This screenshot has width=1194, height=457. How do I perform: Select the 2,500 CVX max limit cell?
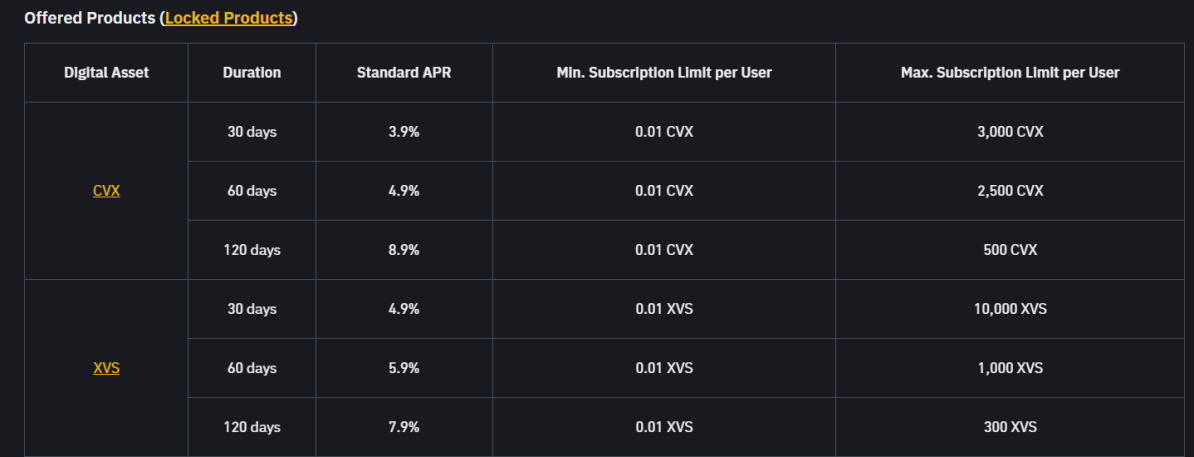[1010, 191]
